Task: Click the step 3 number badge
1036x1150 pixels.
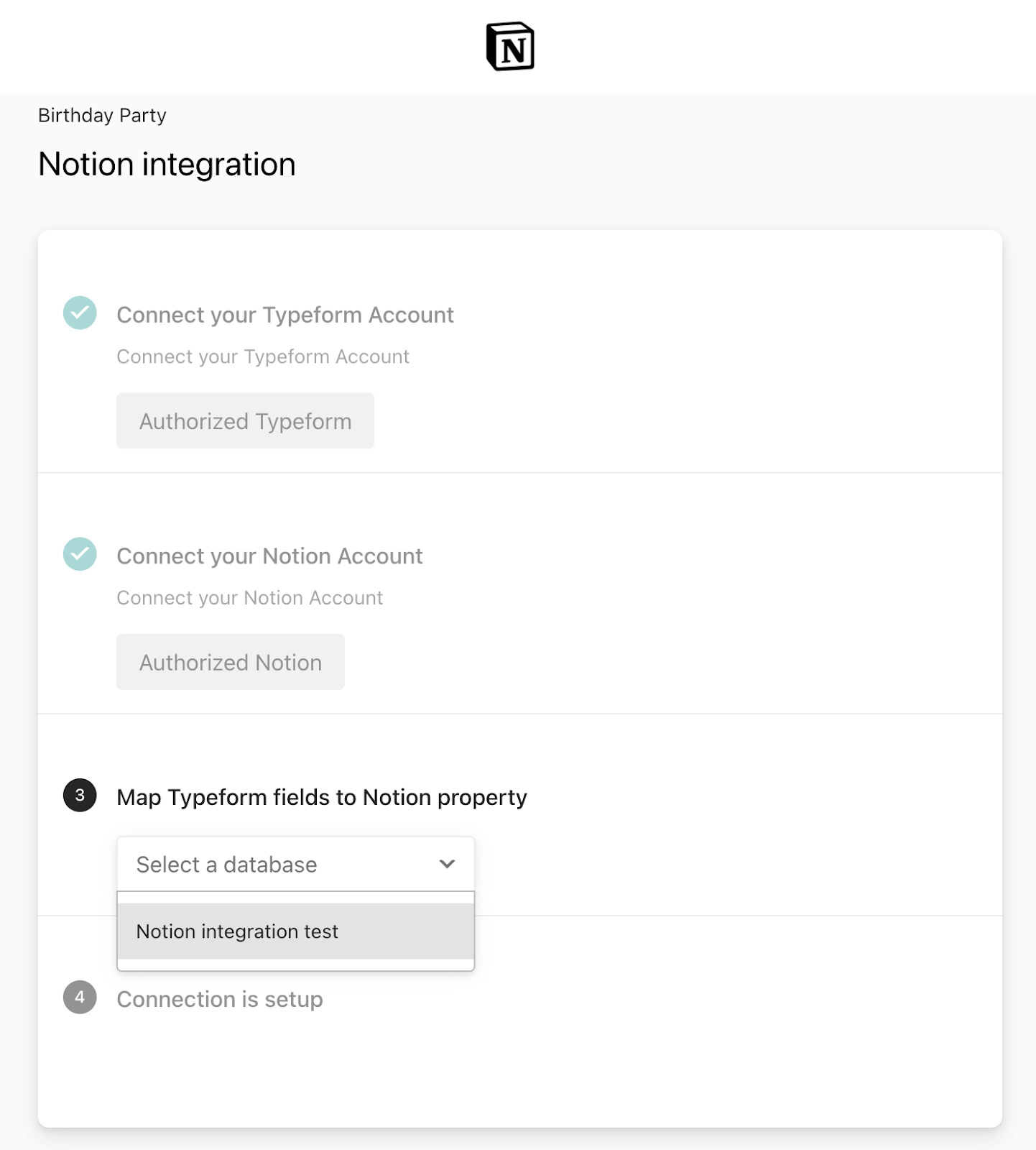Action: [x=80, y=795]
